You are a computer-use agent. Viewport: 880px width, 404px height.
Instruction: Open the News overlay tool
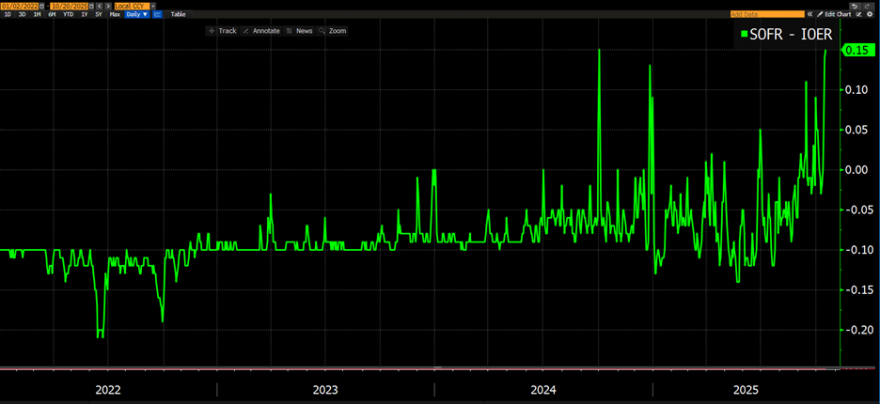tap(299, 31)
